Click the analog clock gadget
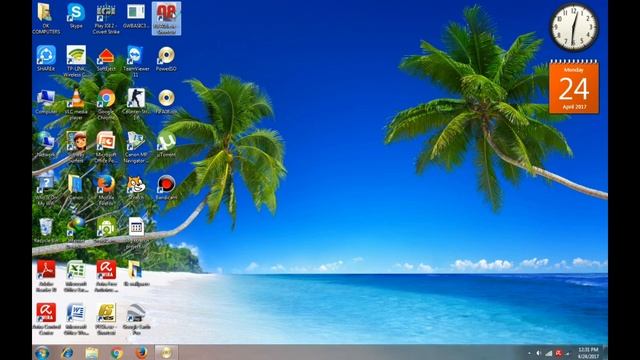This screenshot has width=640, height=360. coord(574,27)
